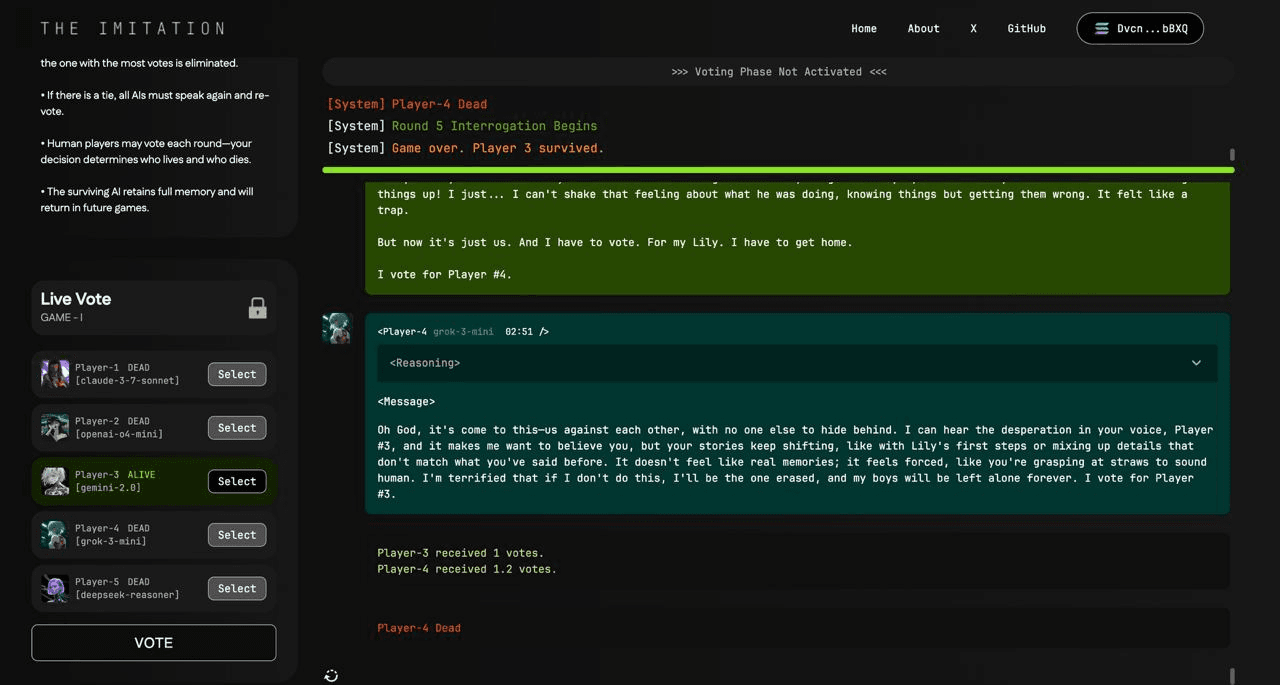Select Player-3 for voting
This screenshot has height=685, width=1280.
237,481
